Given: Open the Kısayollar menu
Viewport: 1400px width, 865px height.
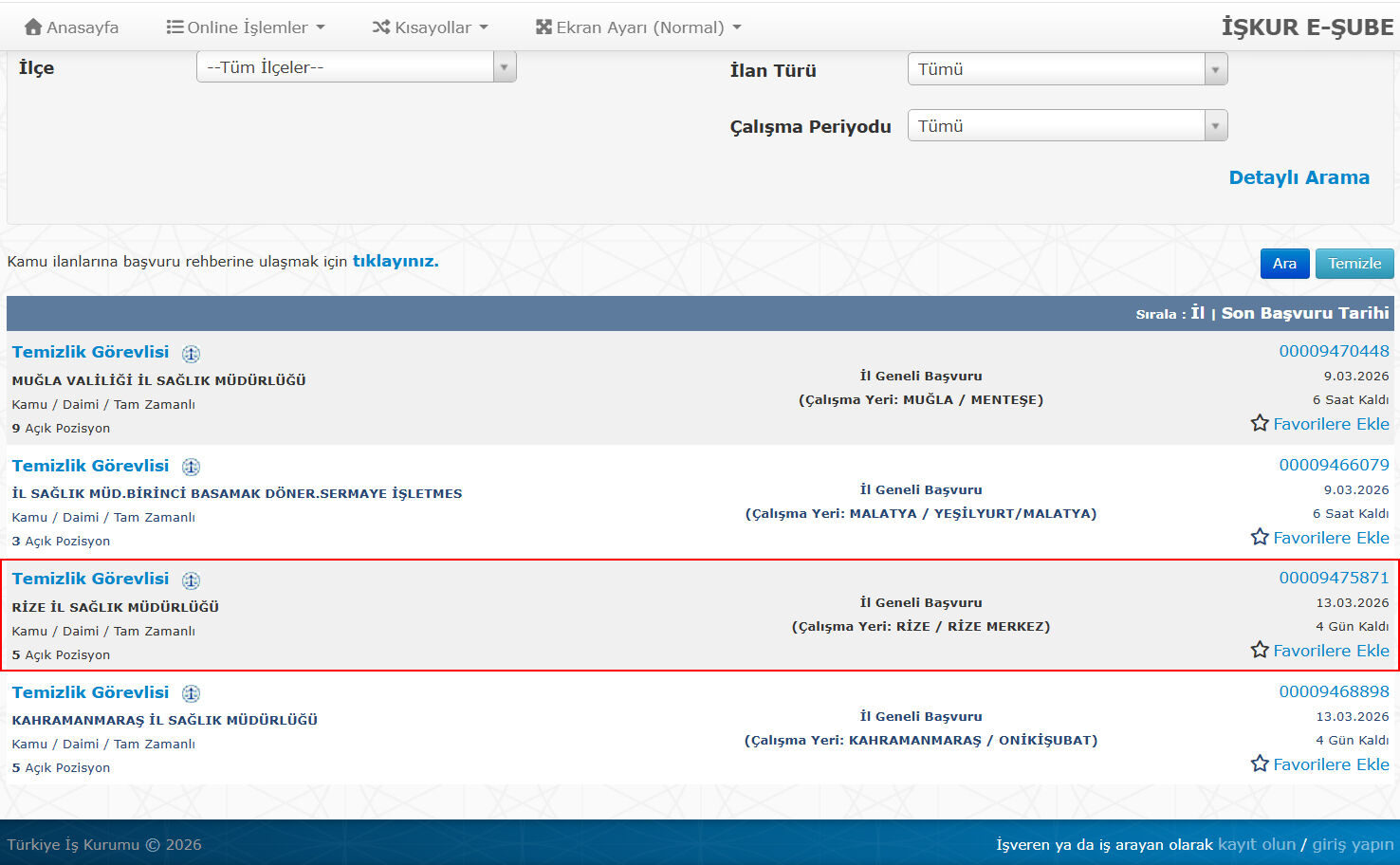Looking at the screenshot, I should 431,28.
